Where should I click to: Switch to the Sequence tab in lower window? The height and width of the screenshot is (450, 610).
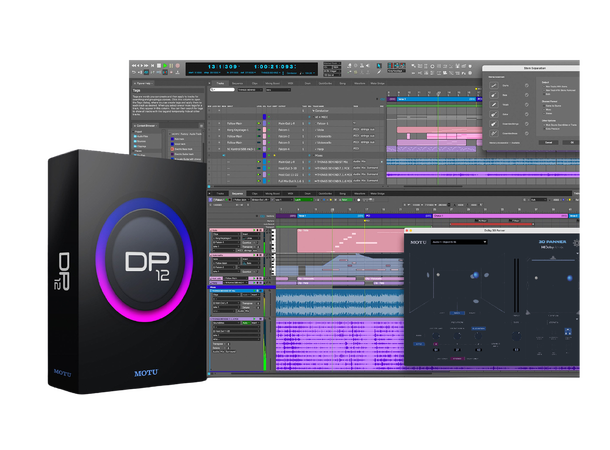click(x=237, y=193)
